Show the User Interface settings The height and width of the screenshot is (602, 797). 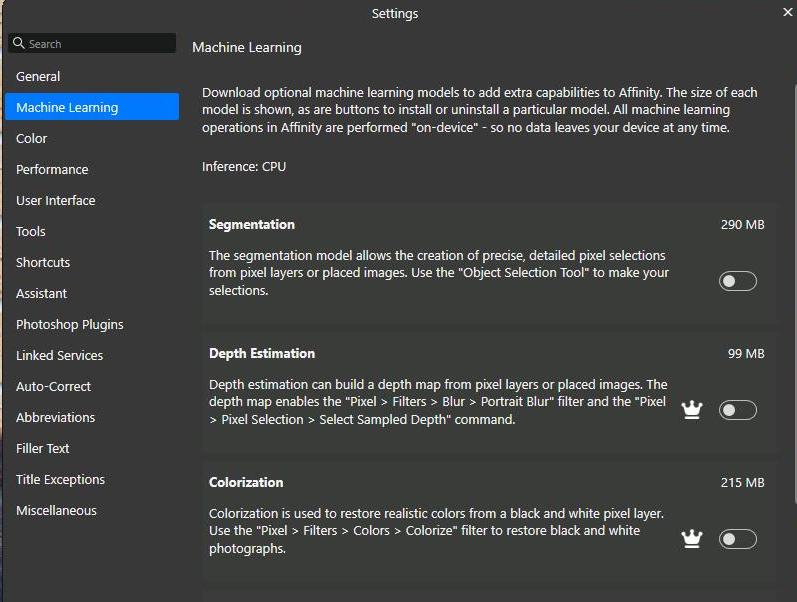(56, 200)
